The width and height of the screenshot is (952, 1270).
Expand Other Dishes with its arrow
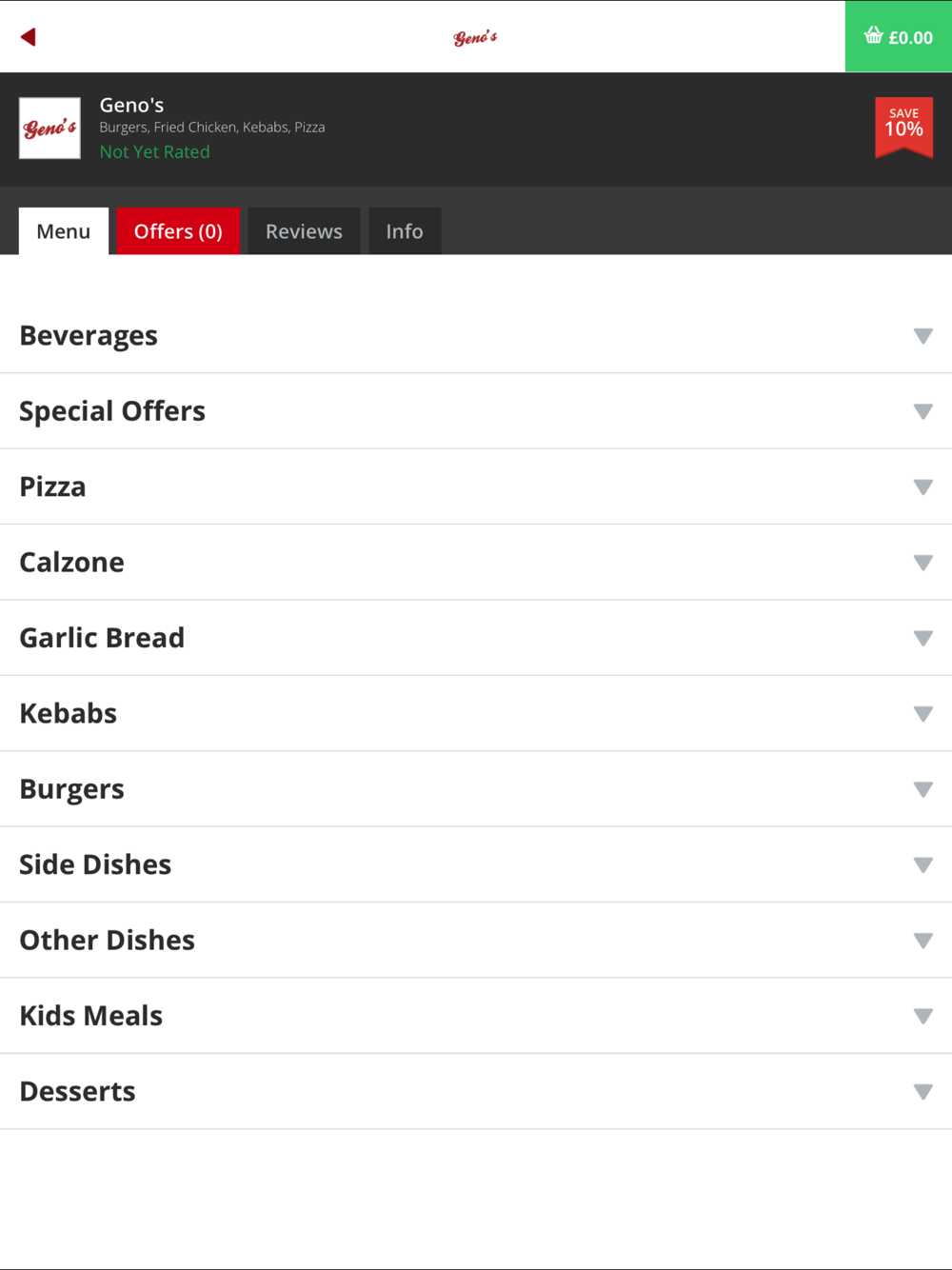pos(922,941)
